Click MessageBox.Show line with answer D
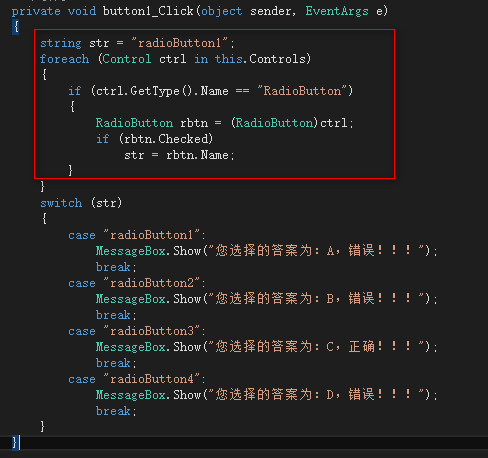The height and width of the screenshot is (458, 488). pos(267,395)
